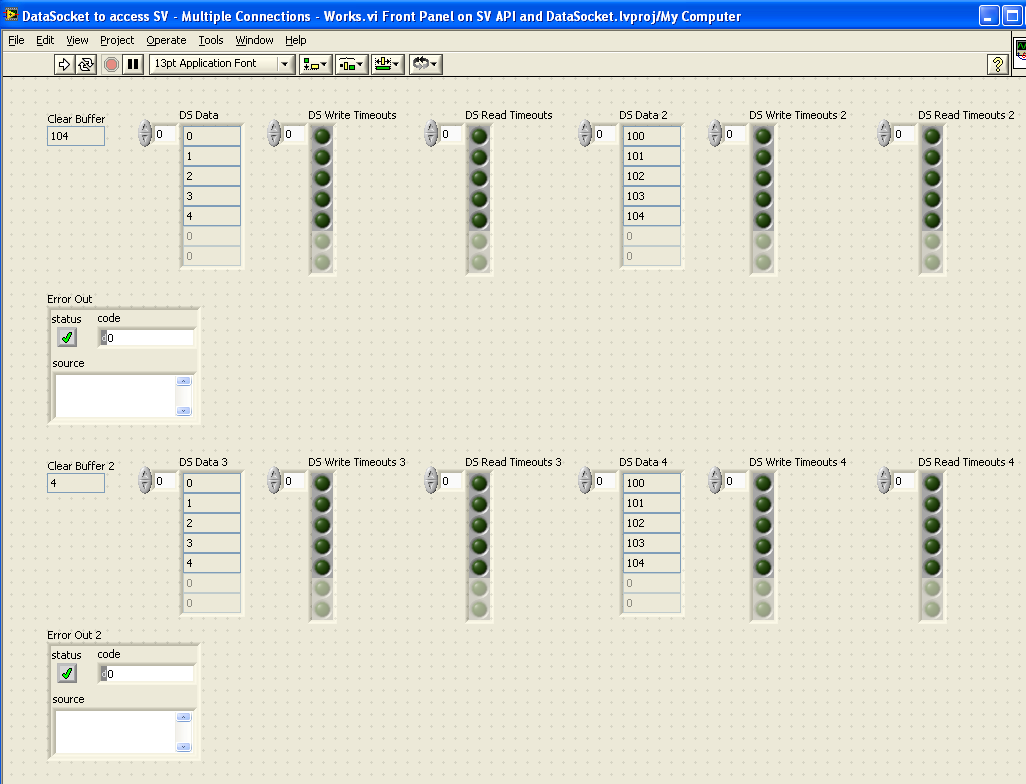Maximize the LabVIEW front panel window

tap(1012, 15)
